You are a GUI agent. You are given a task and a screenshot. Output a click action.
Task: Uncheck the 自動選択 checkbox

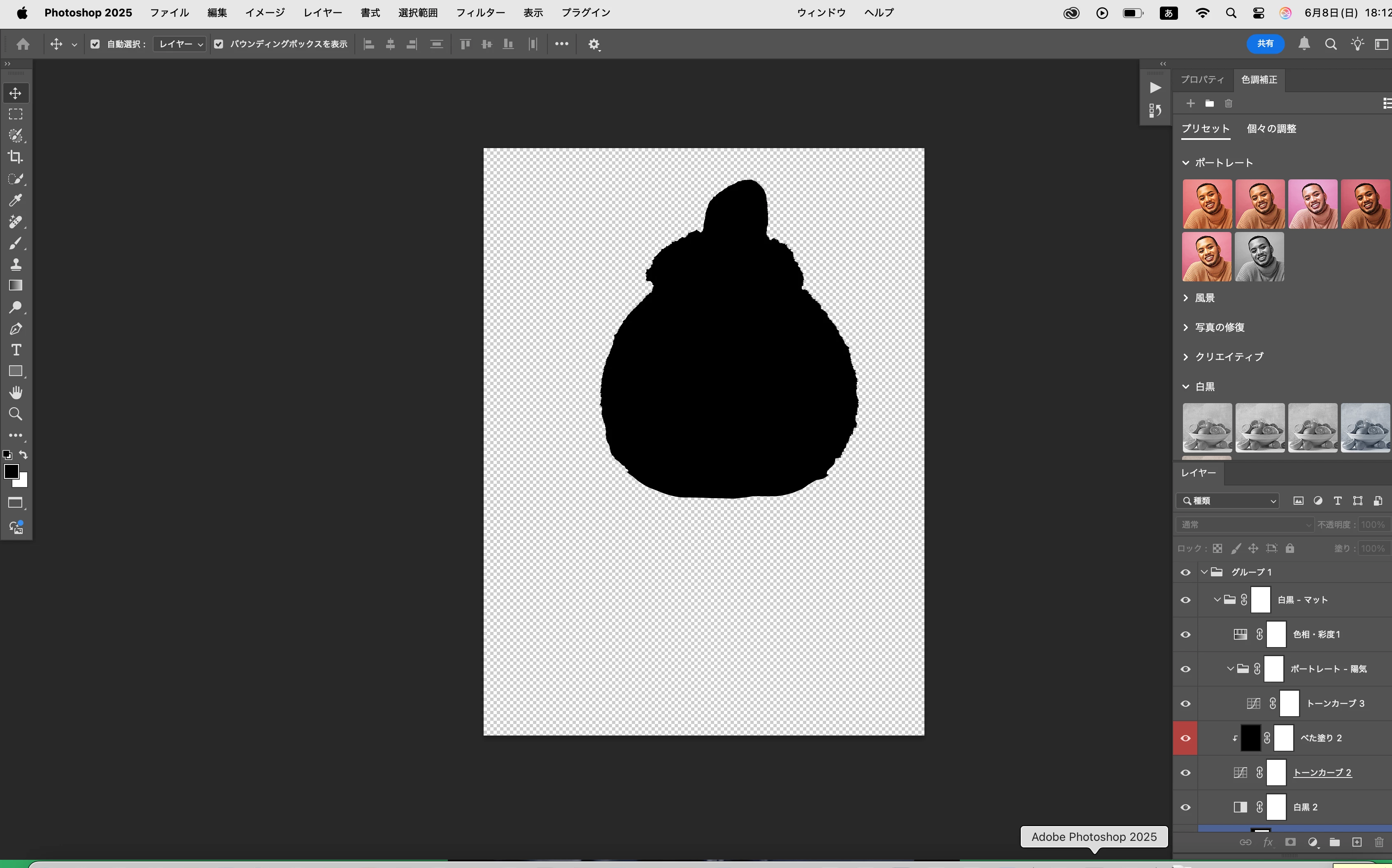pos(95,44)
